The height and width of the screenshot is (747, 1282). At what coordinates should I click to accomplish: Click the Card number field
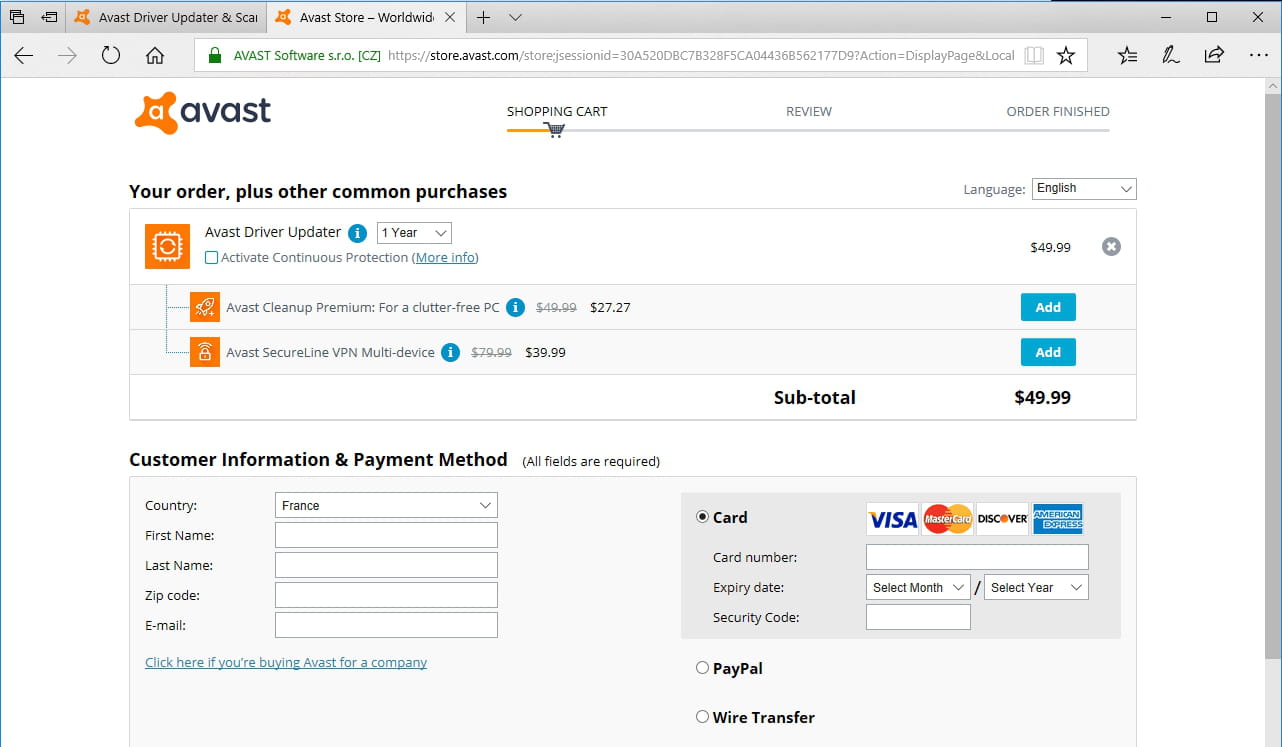[x=977, y=557]
